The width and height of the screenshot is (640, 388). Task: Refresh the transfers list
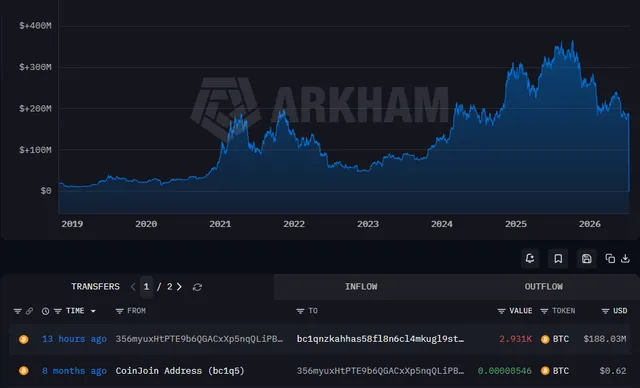pyautogui.click(x=197, y=287)
